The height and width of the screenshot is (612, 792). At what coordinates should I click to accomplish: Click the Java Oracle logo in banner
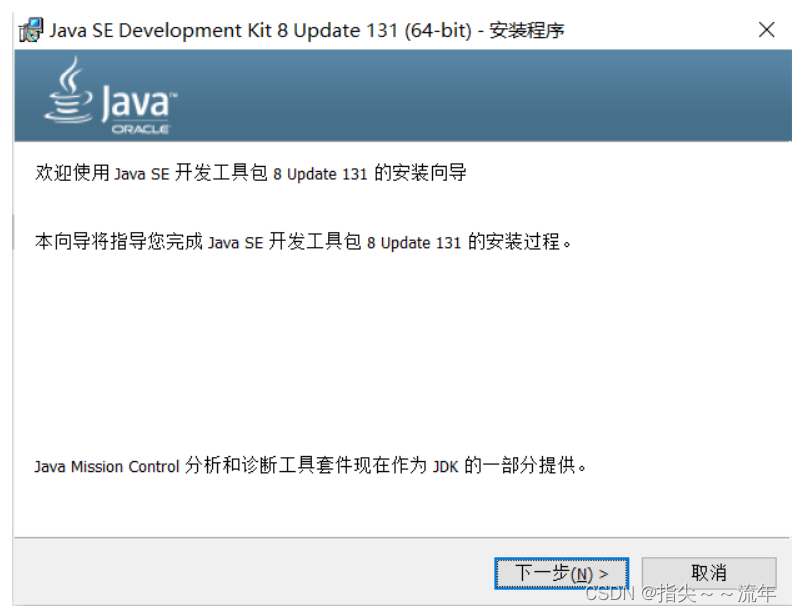[111, 95]
